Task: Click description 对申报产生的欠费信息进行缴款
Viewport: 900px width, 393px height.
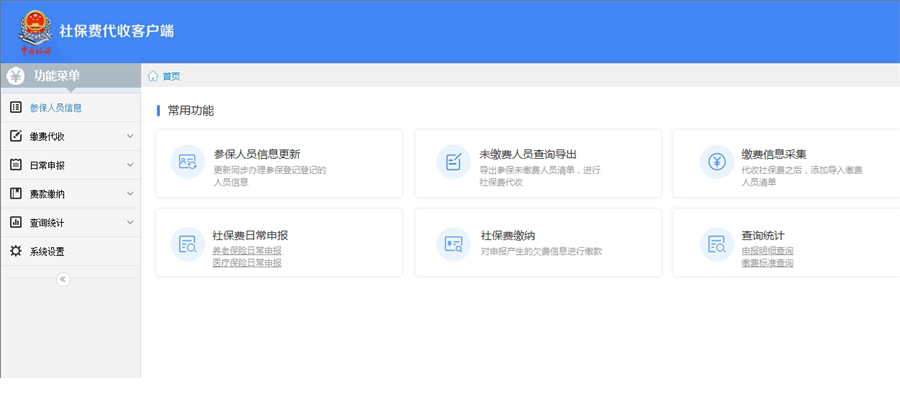Action: pyautogui.click(x=541, y=251)
